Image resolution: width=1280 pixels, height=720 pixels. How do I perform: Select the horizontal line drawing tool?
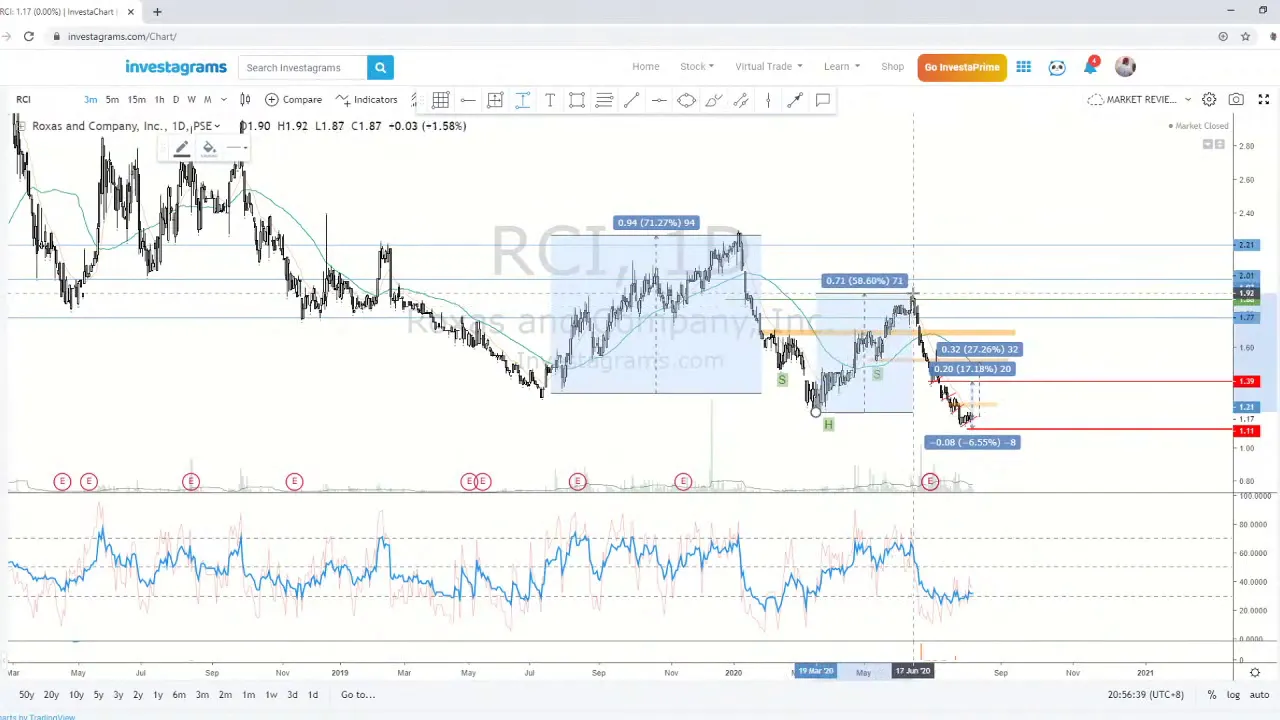coord(468,100)
